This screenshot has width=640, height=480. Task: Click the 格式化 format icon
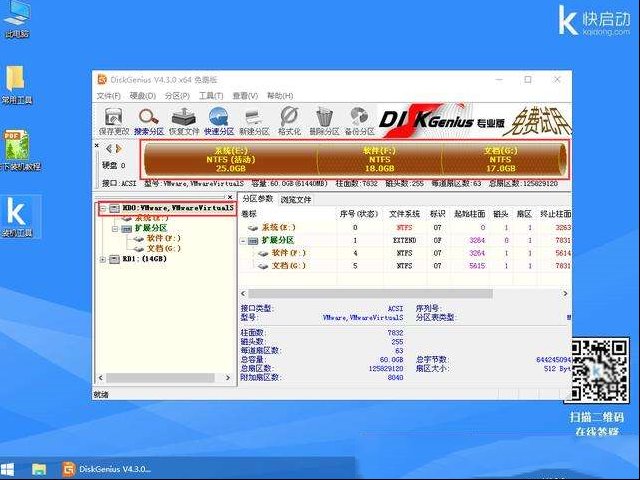289,120
